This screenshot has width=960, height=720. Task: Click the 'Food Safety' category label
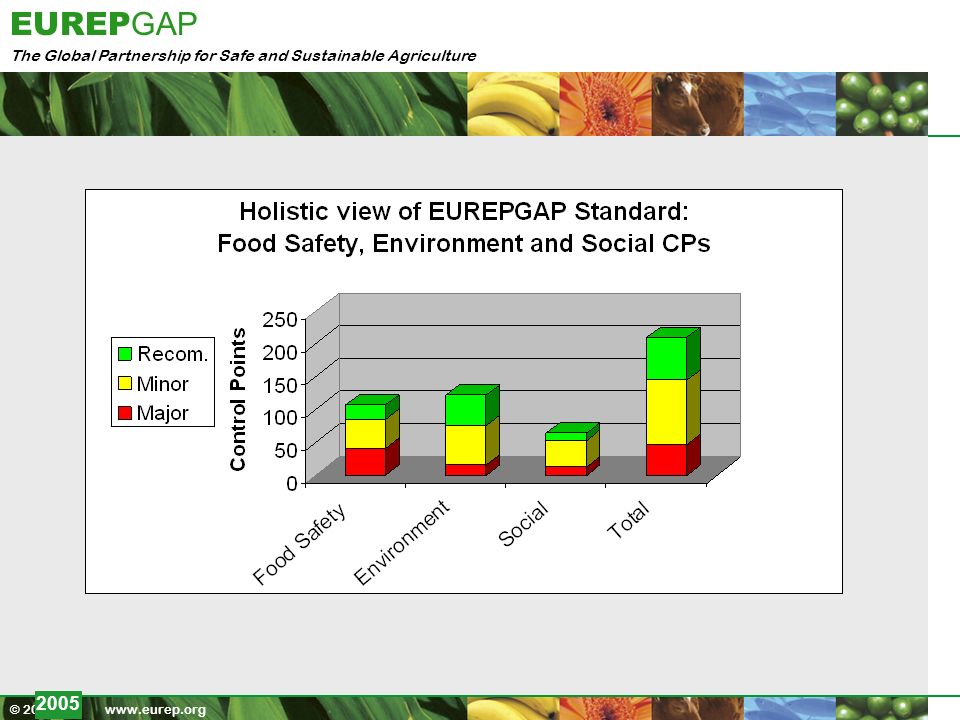click(299, 544)
